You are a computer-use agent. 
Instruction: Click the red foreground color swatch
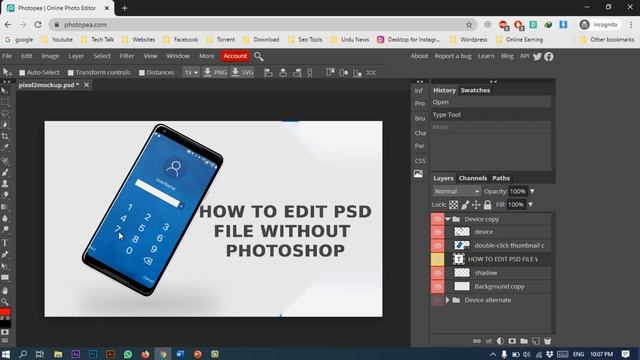[x=4, y=312]
